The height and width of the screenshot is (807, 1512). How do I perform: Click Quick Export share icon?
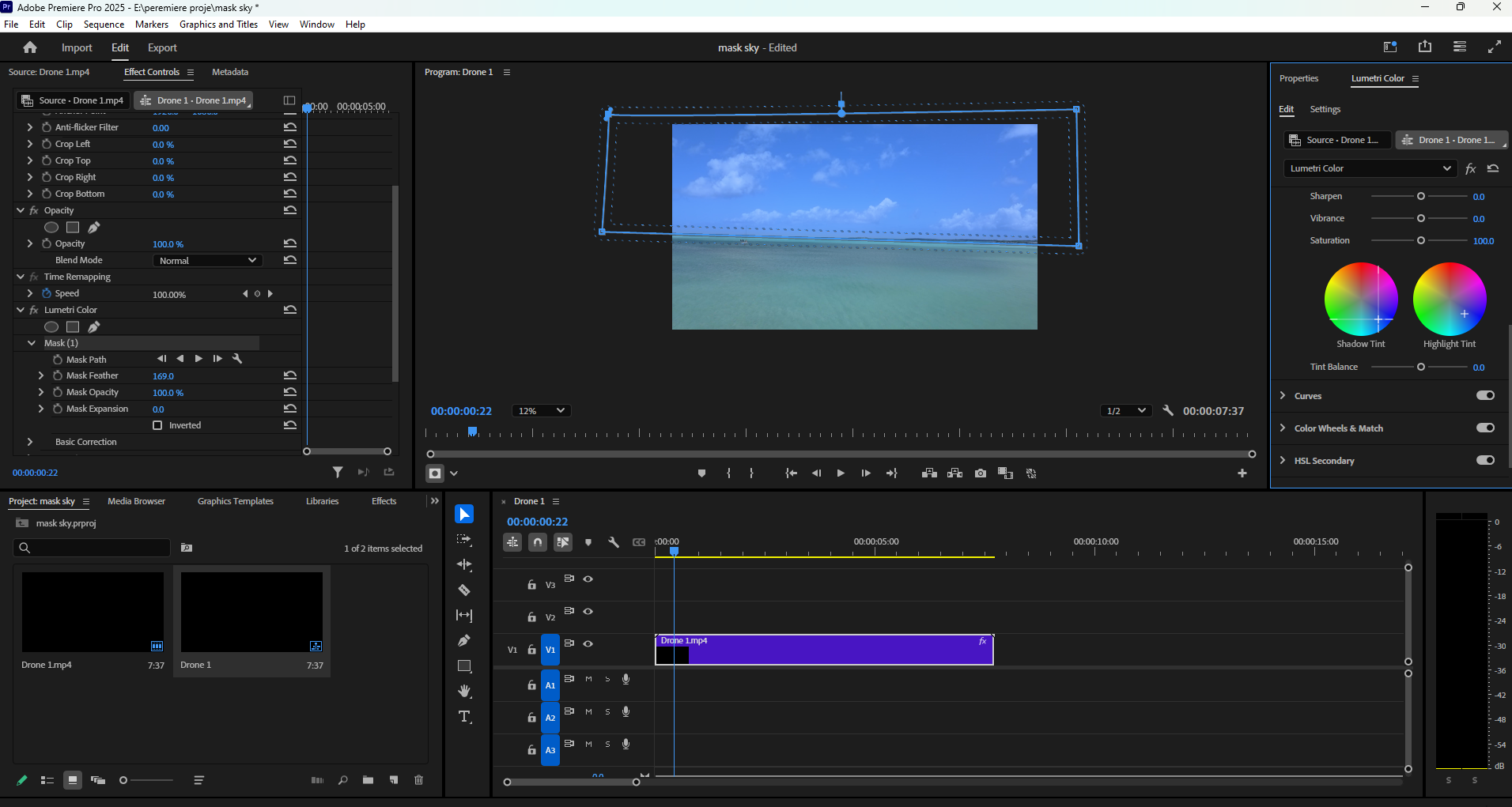1425,47
